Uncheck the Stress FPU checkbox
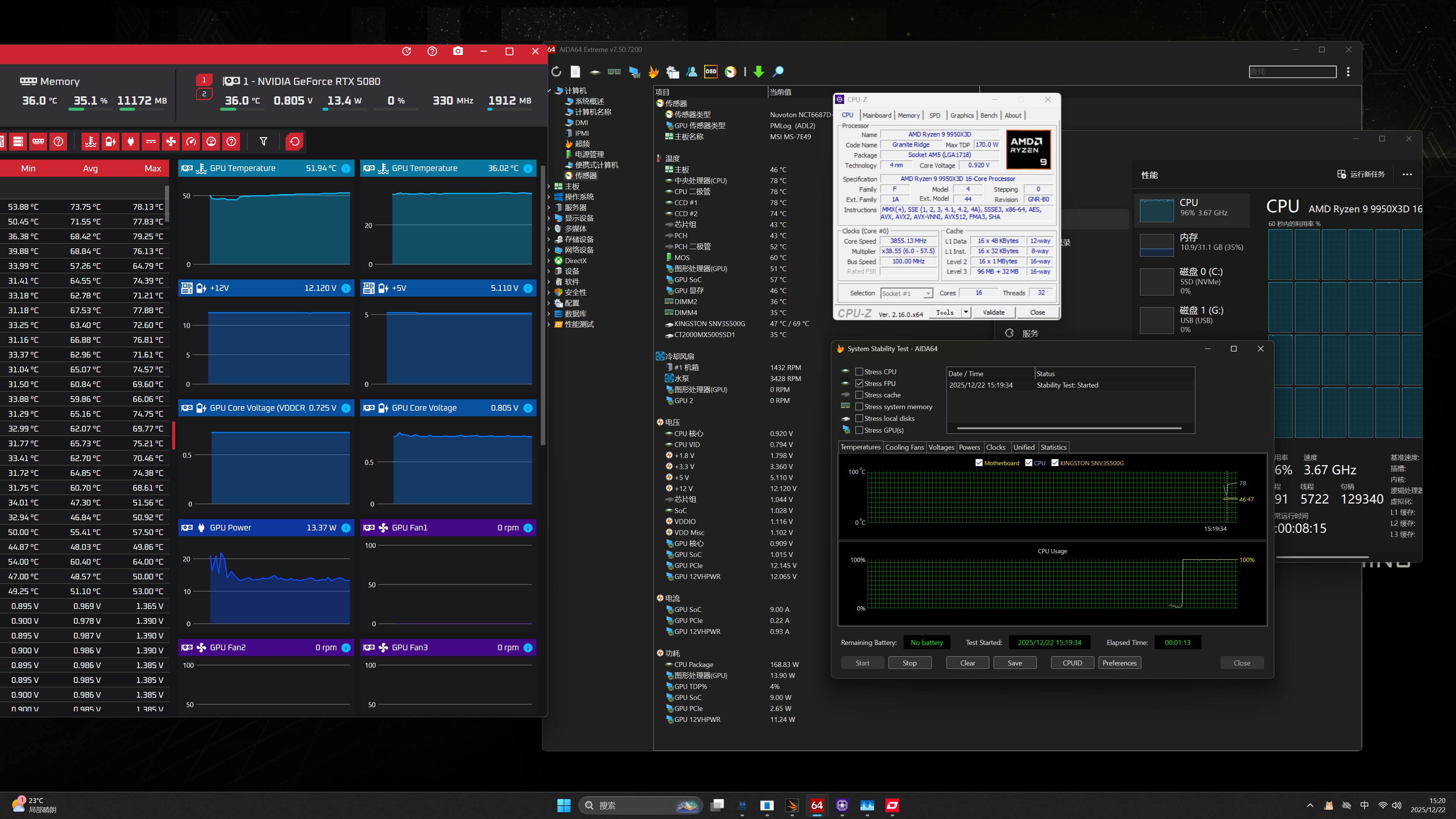This screenshot has height=819, width=1456. click(859, 384)
